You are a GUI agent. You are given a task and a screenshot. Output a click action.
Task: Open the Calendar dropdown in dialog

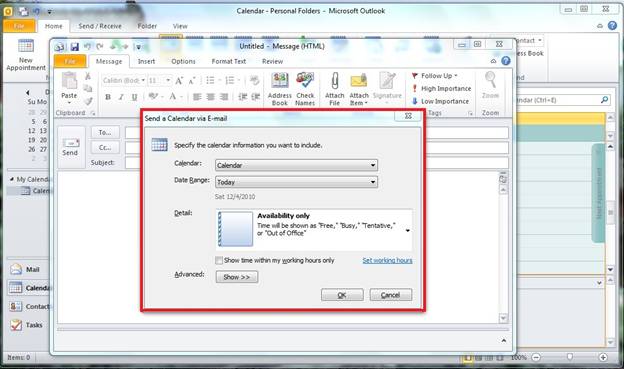pyautogui.click(x=296, y=165)
